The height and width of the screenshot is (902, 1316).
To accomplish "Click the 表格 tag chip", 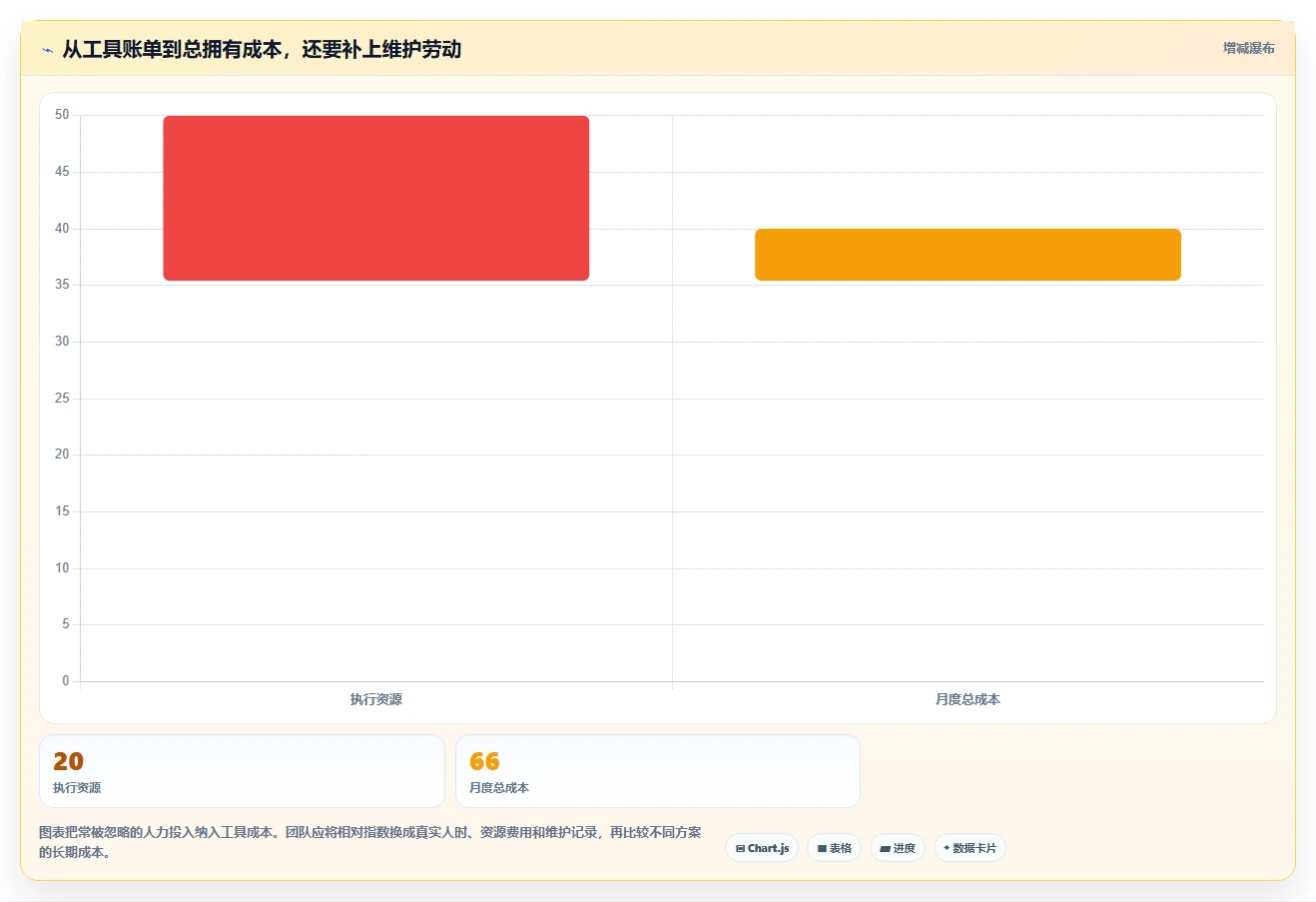I will tap(834, 848).
